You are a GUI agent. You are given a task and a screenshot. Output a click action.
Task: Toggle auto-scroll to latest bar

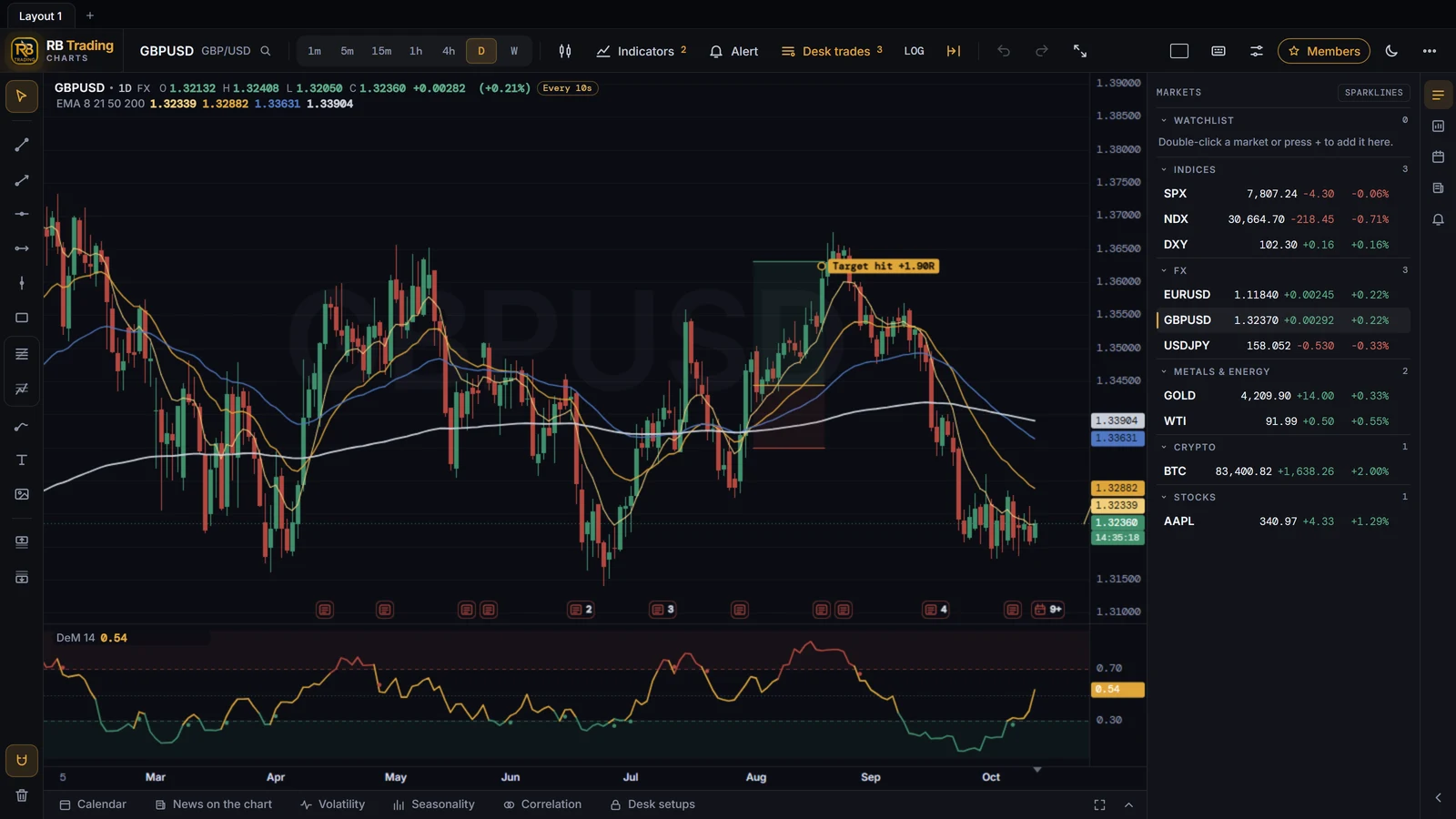coord(954,51)
